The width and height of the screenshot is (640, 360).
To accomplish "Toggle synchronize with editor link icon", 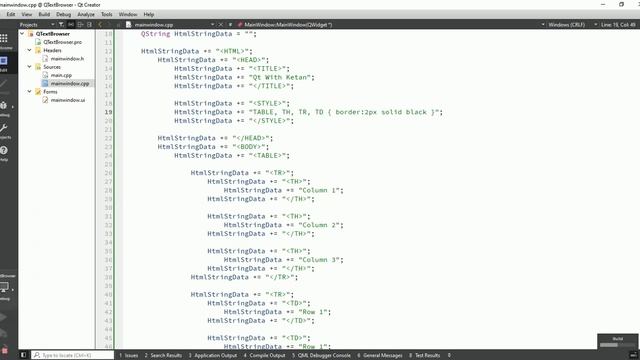I will coord(71,24).
